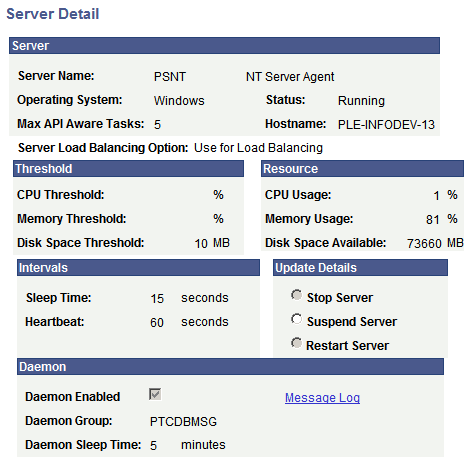476x463 pixels.
Task: Click the Daemon section header
Action: coord(230,367)
